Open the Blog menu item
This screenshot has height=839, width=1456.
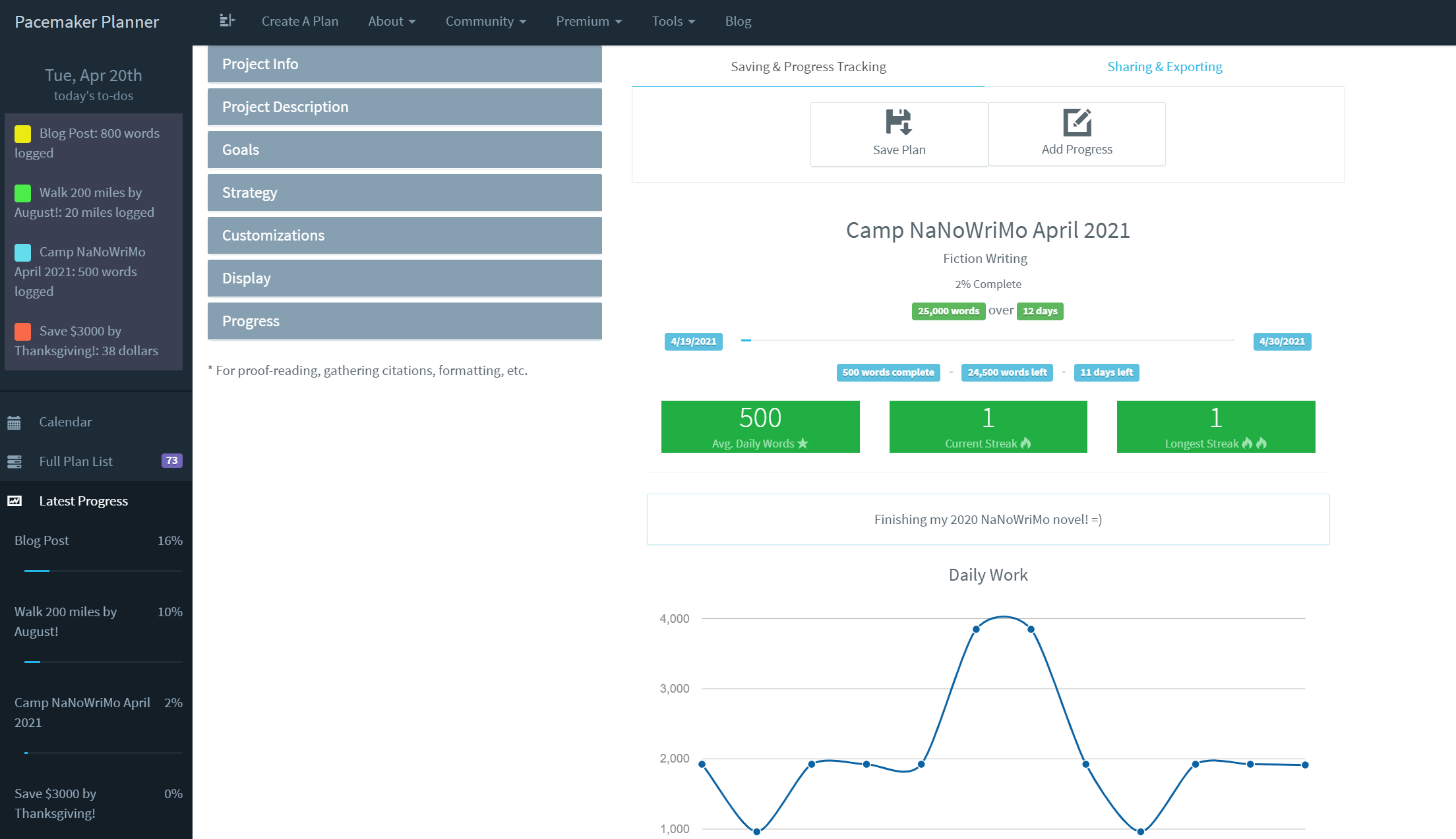click(x=737, y=20)
